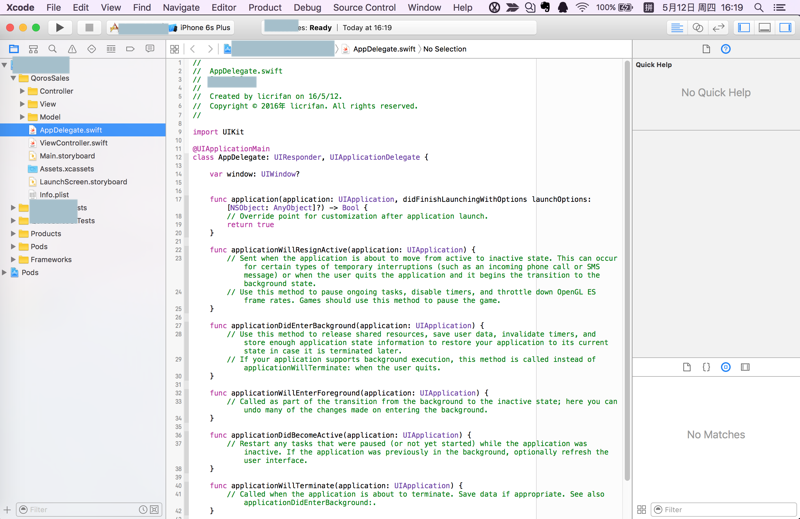
Task: Show the Object library icon
Action: [726, 367]
